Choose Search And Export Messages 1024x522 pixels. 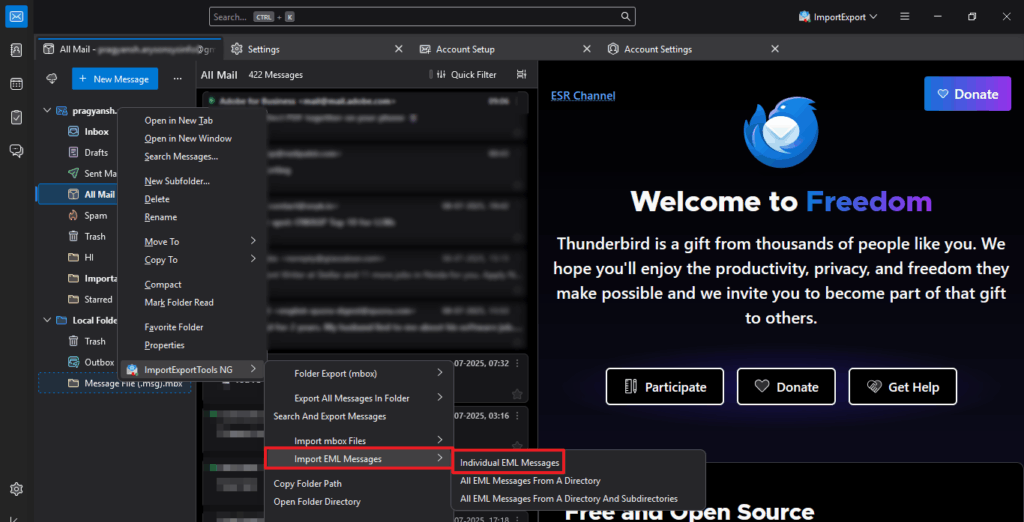(x=330, y=416)
